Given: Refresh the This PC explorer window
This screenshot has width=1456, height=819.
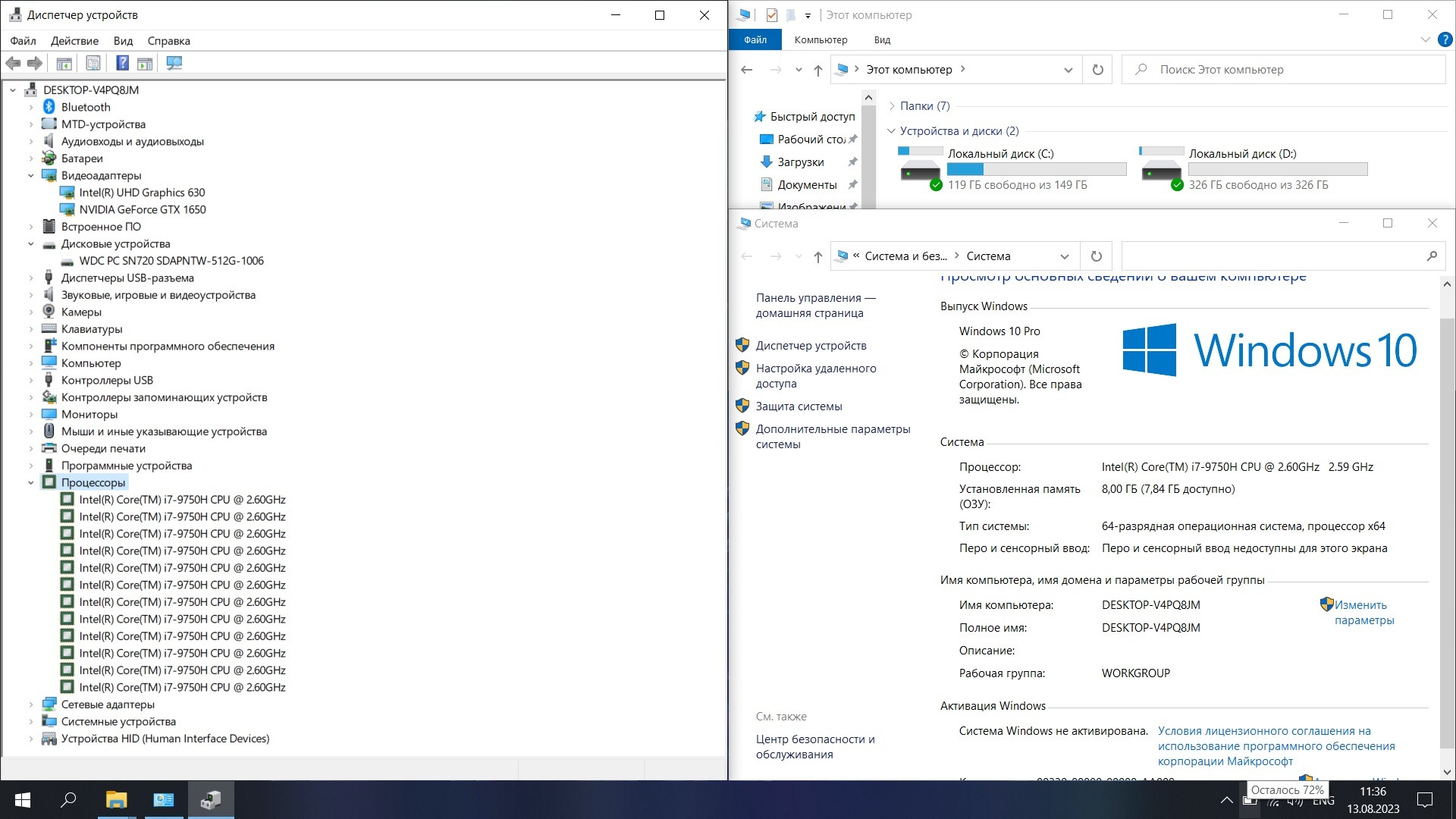Looking at the screenshot, I should [1097, 70].
